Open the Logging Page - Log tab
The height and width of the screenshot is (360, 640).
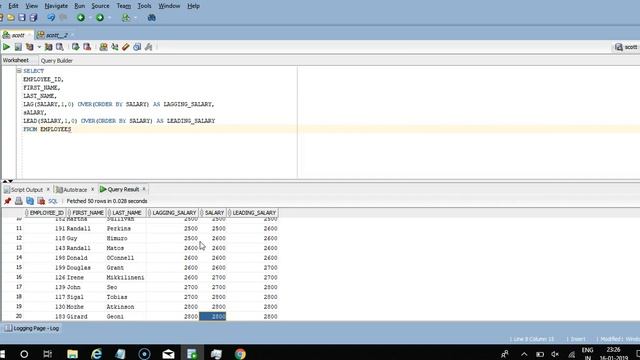coord(32,328)
